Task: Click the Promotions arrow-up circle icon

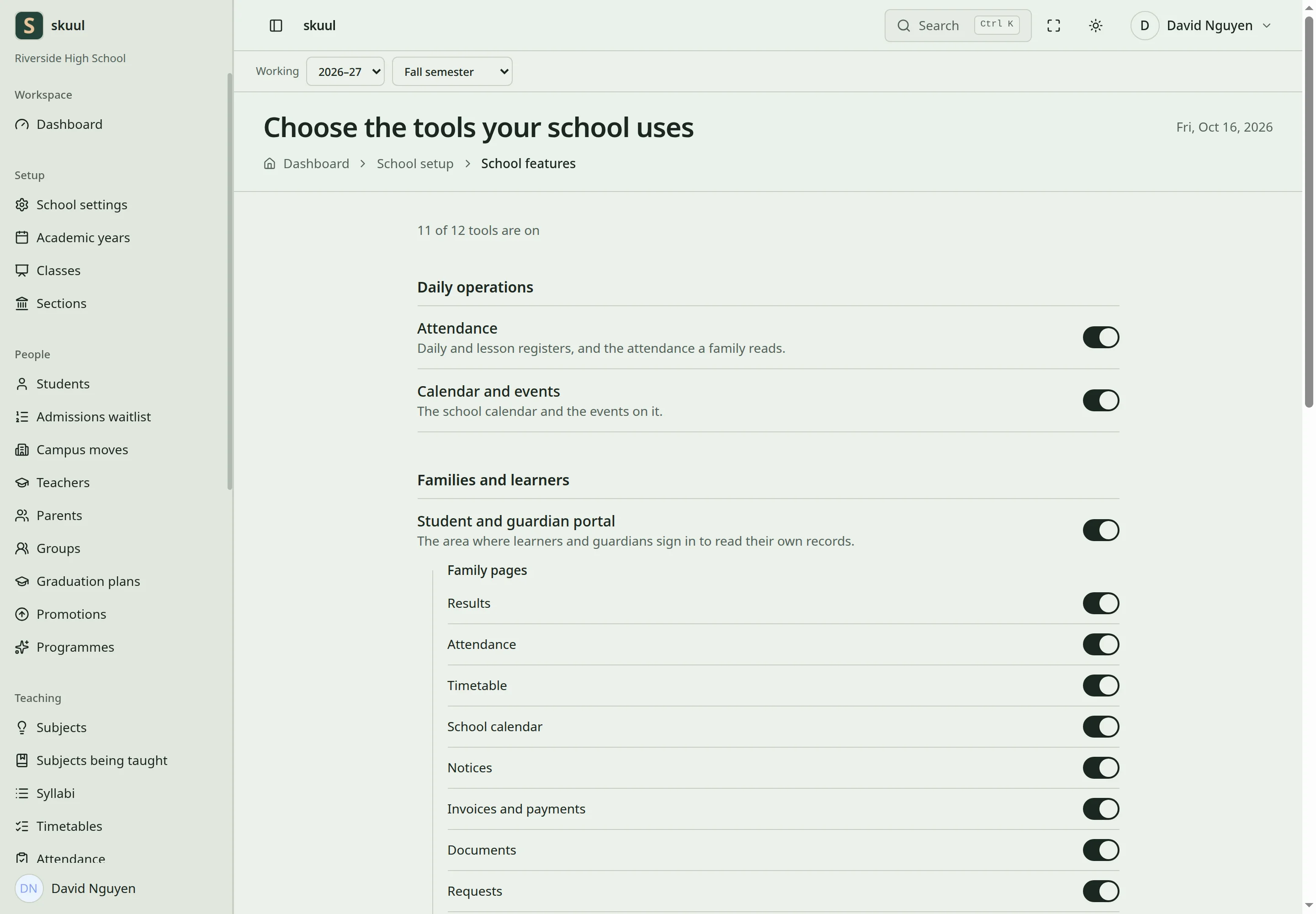Action: pos(22,615)
